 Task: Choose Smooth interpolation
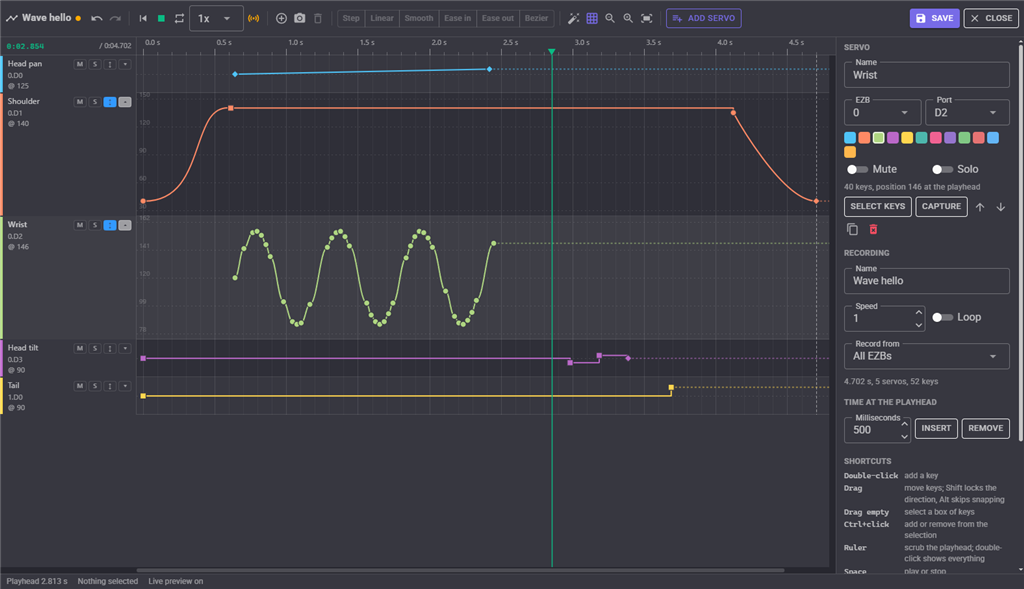(x=419, y=18)
